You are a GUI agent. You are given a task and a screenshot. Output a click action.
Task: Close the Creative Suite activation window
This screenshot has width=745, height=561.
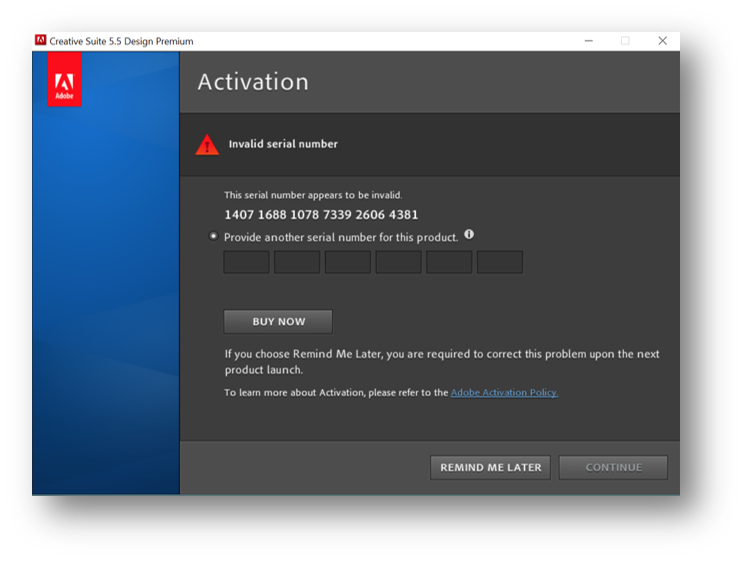point(662,41)
